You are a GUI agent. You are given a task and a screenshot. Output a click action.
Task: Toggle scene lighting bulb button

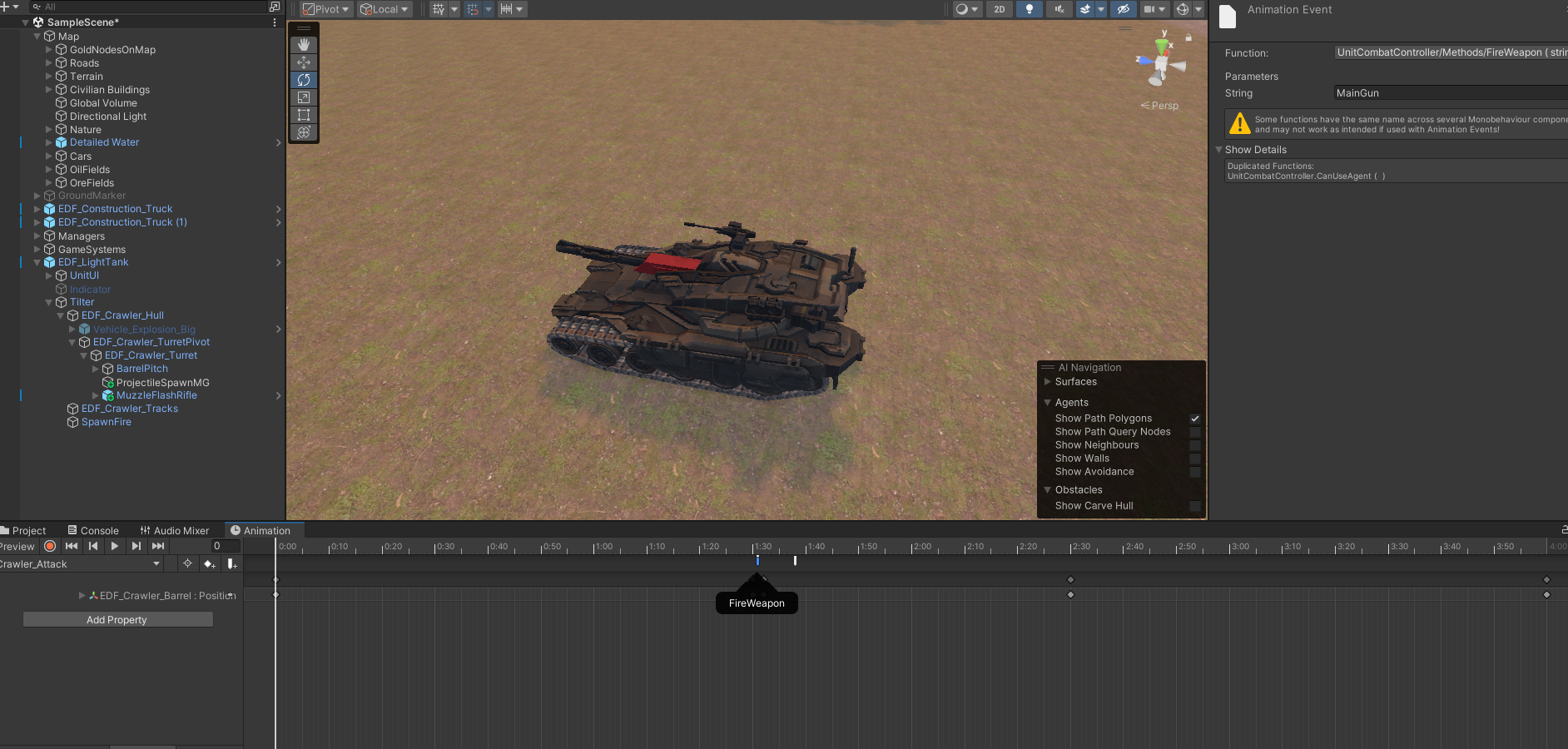1030,9
